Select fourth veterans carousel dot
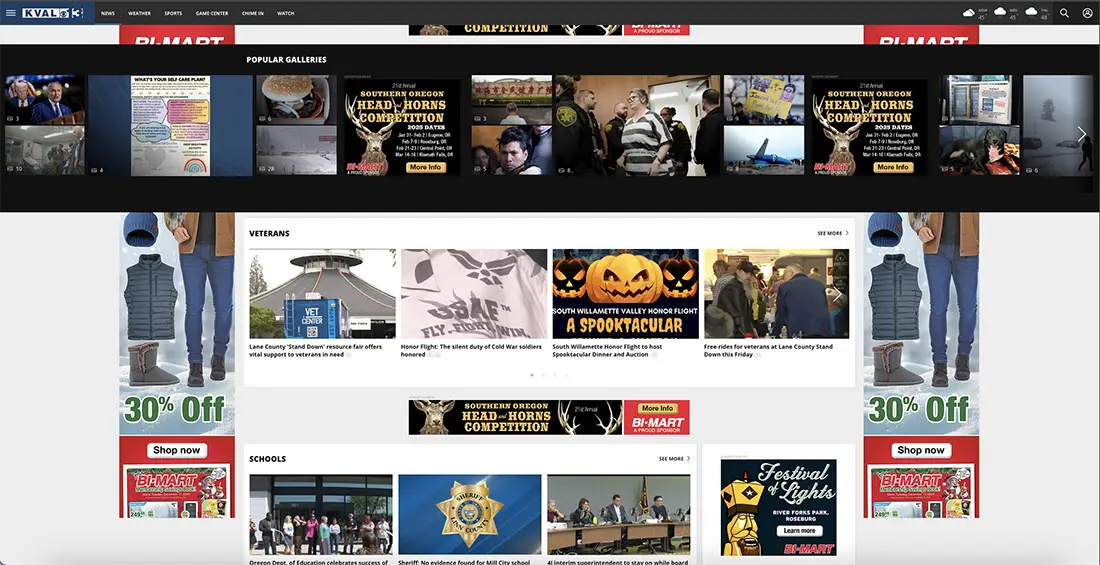1100x565 pixels. tap(566, 375)
